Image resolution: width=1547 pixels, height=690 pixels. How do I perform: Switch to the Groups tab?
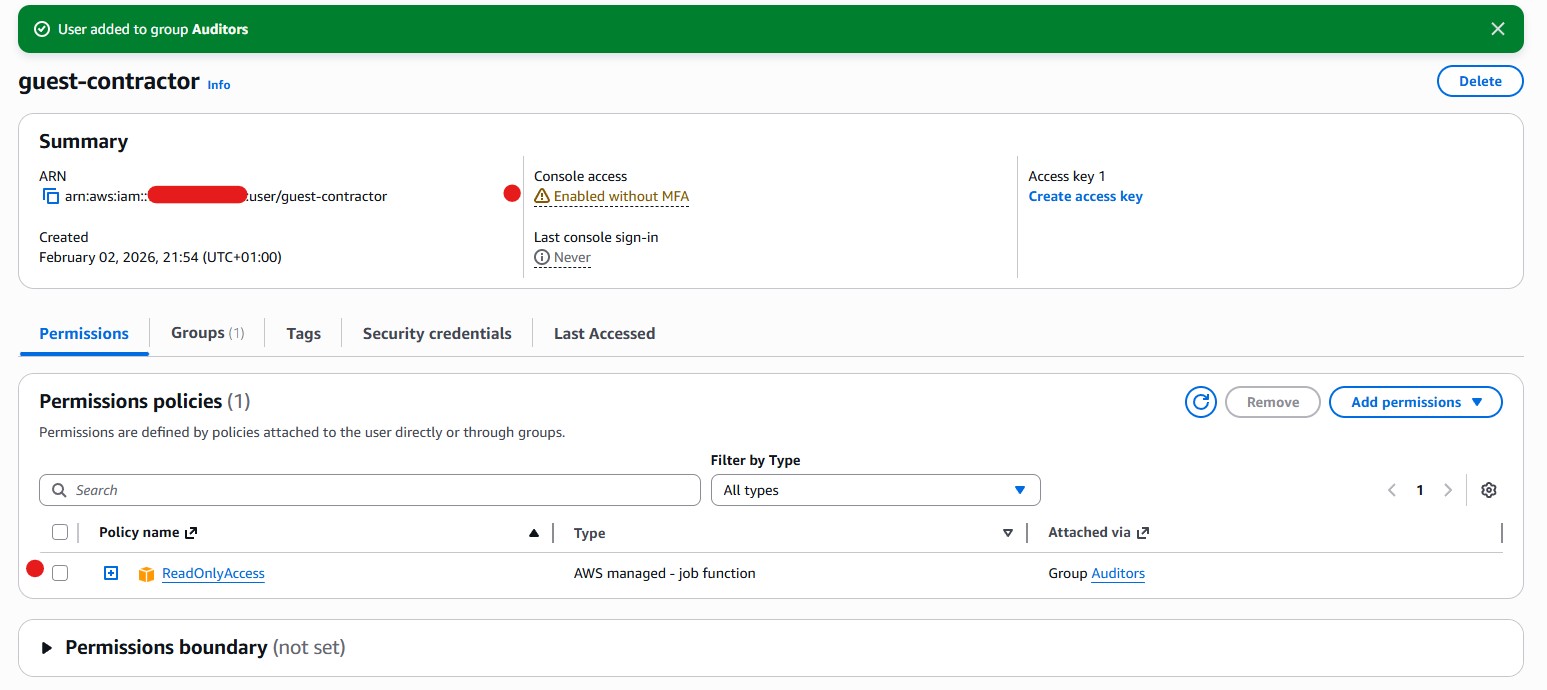coord(207,333)
